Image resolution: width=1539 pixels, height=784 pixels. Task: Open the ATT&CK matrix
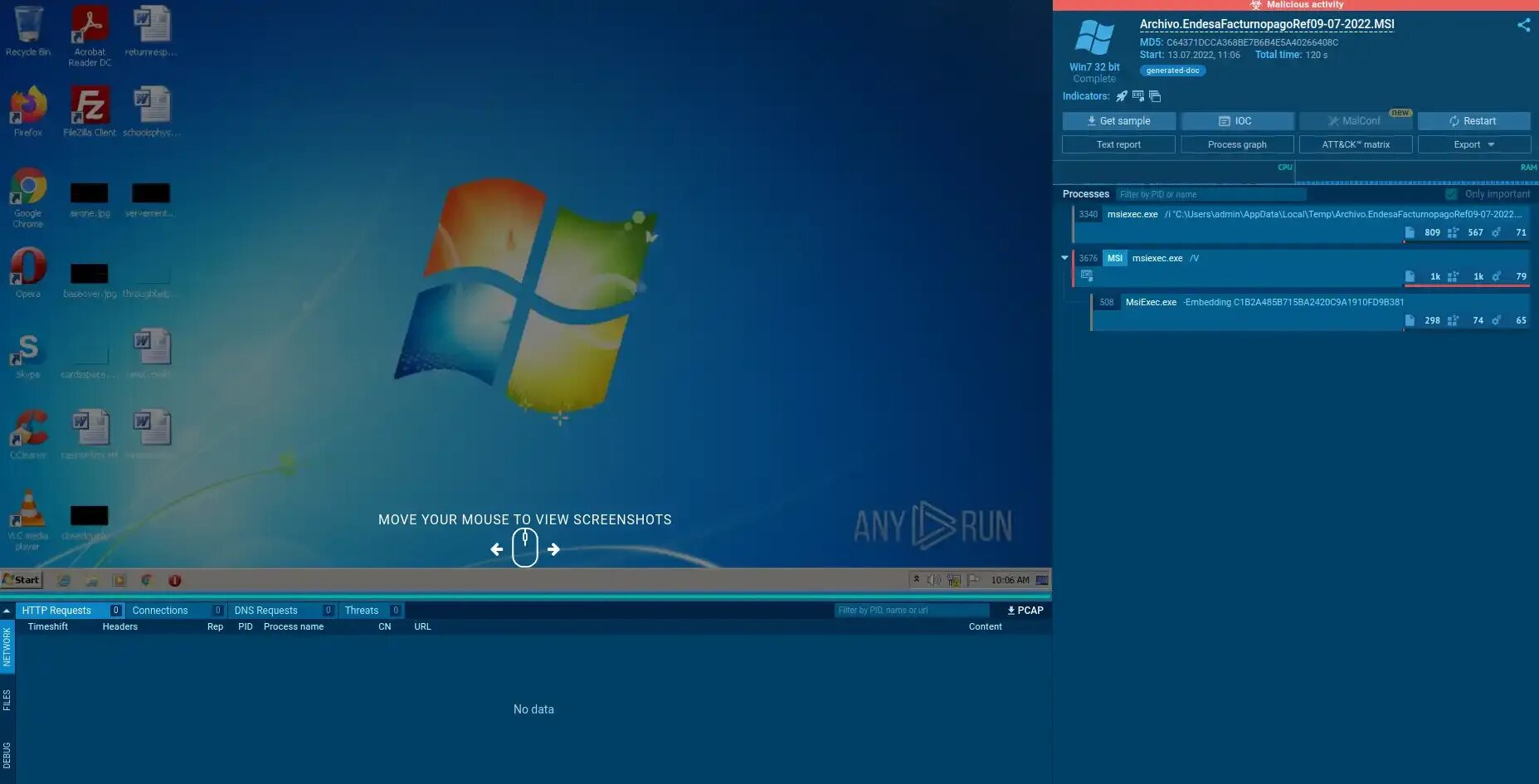[1356, 144]
